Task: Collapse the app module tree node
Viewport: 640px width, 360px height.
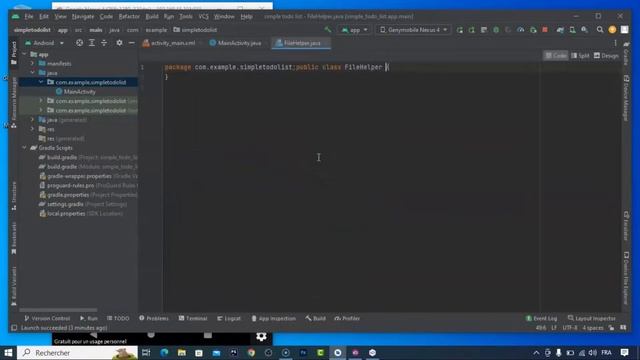Action: 24,54
